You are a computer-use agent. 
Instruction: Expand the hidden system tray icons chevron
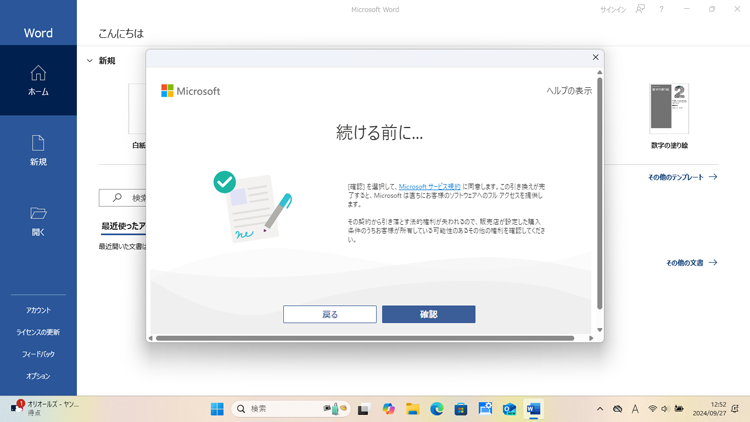[600, 409]
